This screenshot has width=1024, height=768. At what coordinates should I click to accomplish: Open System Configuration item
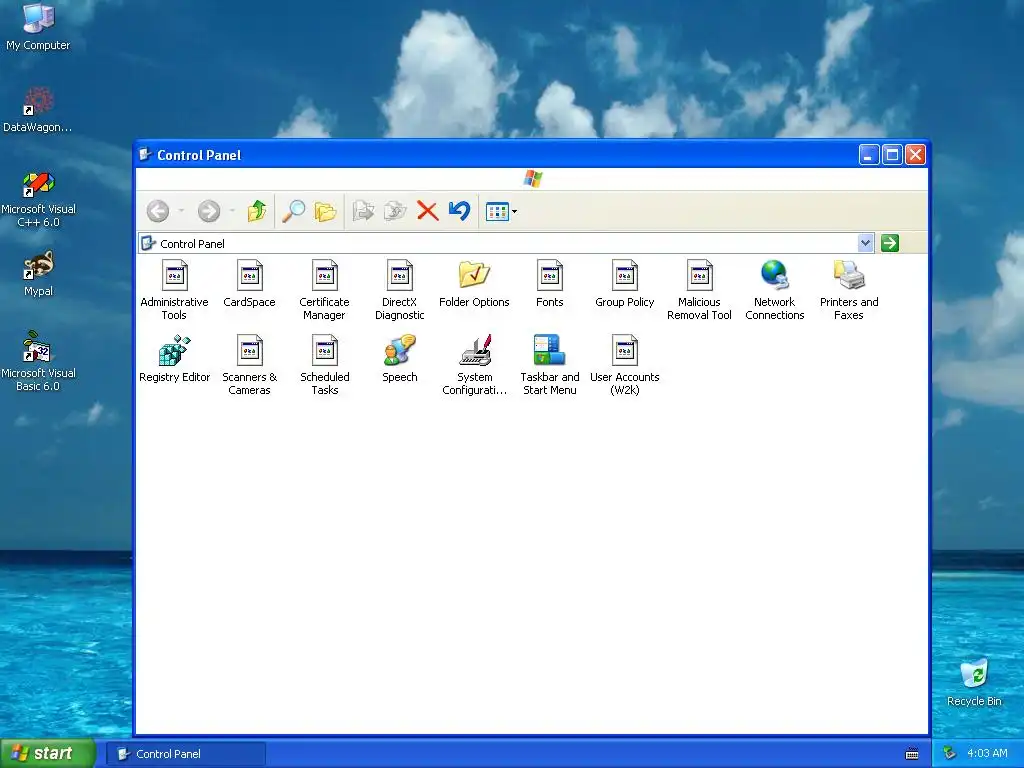click(x=475, y=365)
